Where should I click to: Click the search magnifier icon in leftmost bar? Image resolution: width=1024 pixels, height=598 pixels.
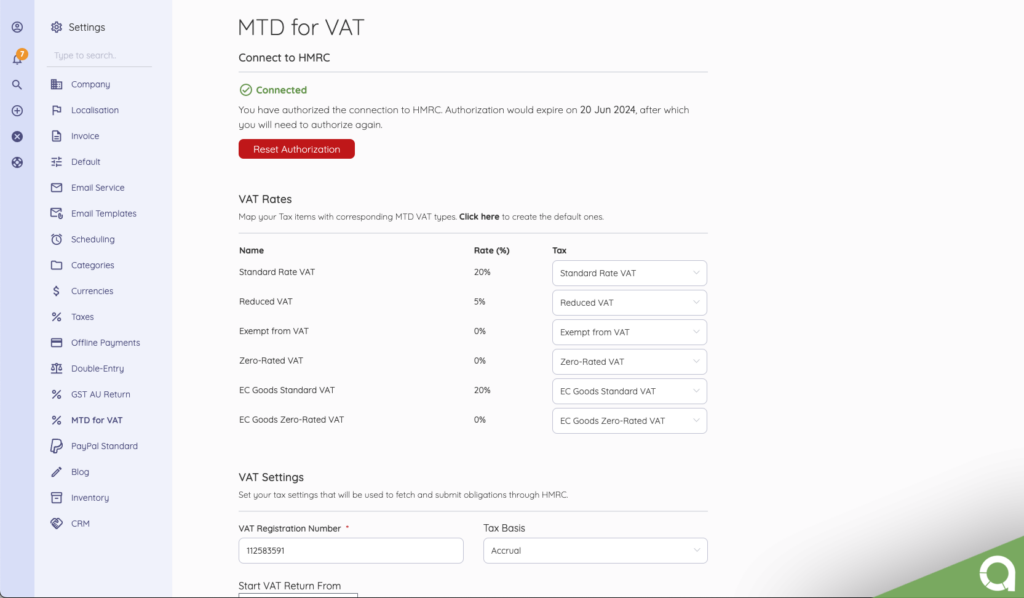(16, 84)
